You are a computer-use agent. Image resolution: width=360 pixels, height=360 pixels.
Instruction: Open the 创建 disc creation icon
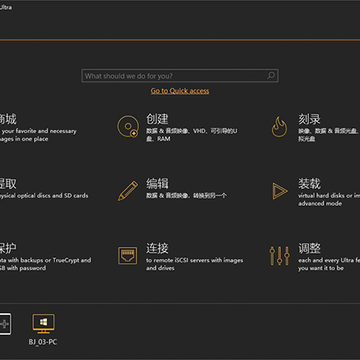(x=128, y=126)
